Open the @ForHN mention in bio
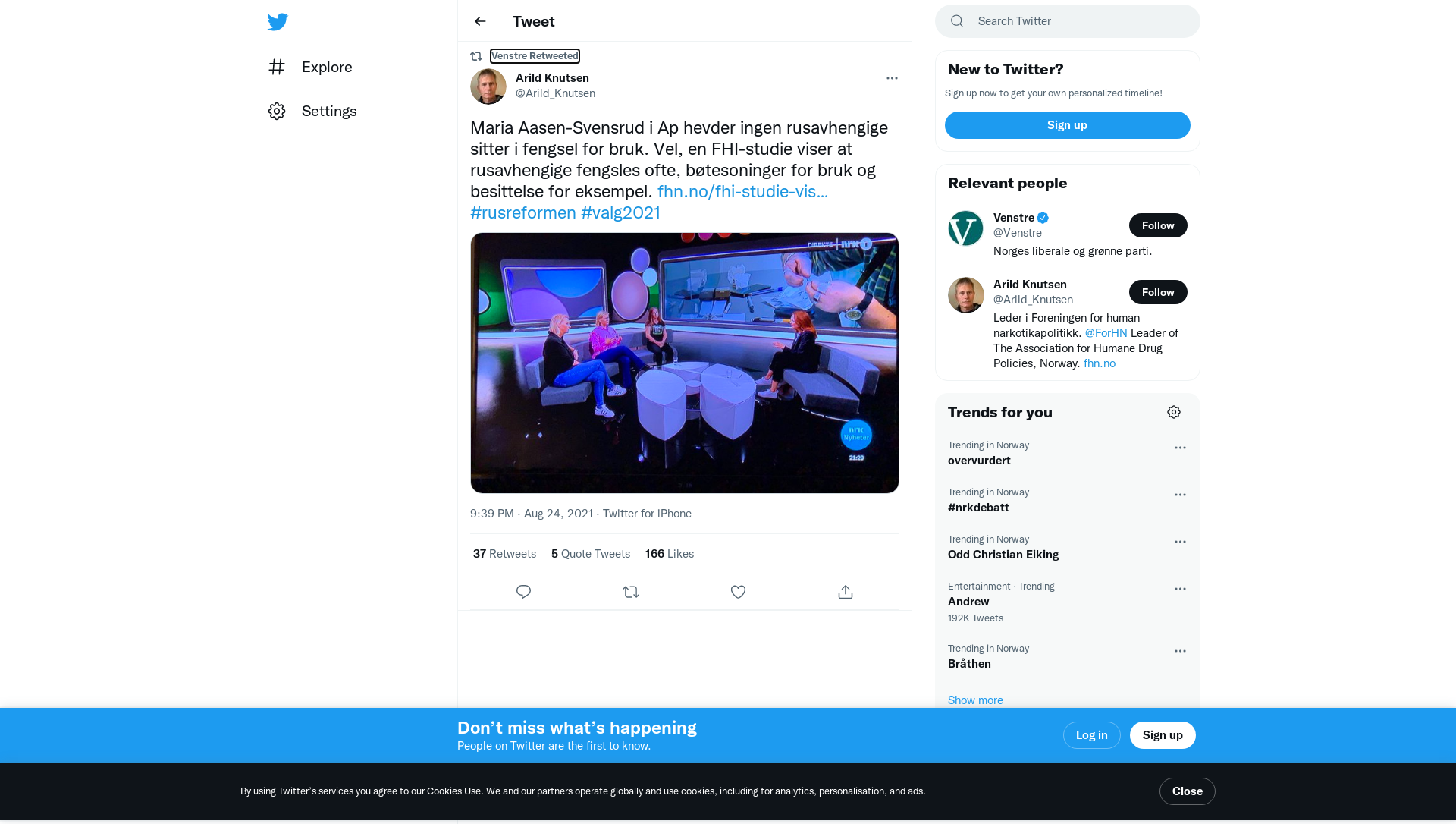The width and height of the screenshot is (1456, 824). (x=1106, y=333)
